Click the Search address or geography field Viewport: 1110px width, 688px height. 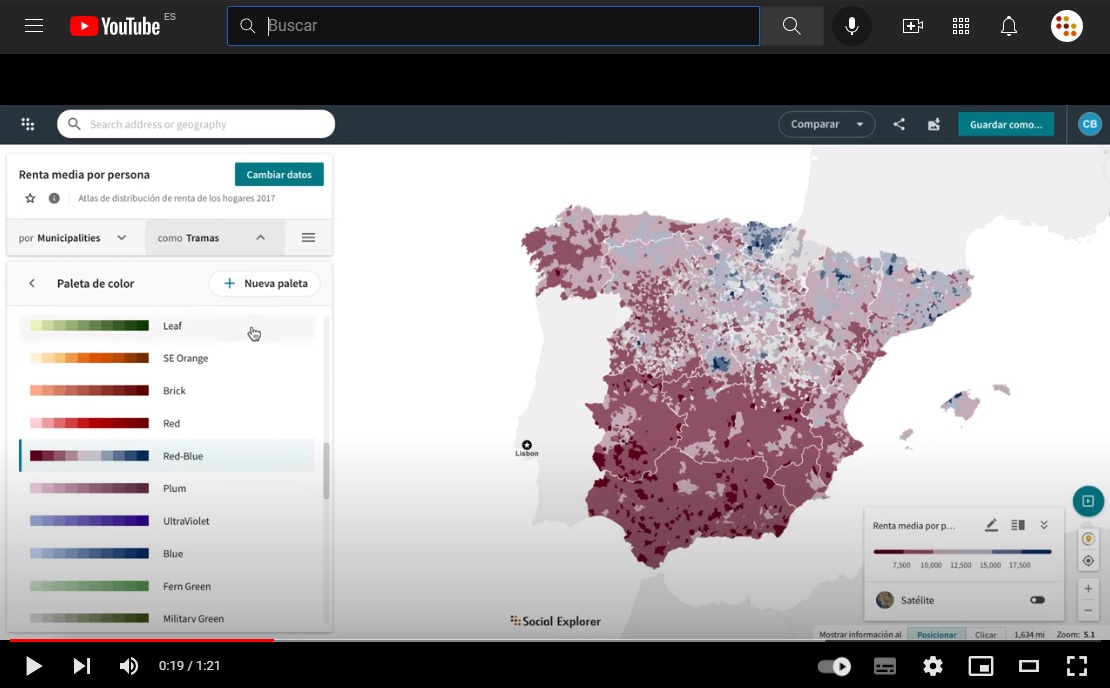click(x=196, y=124)
